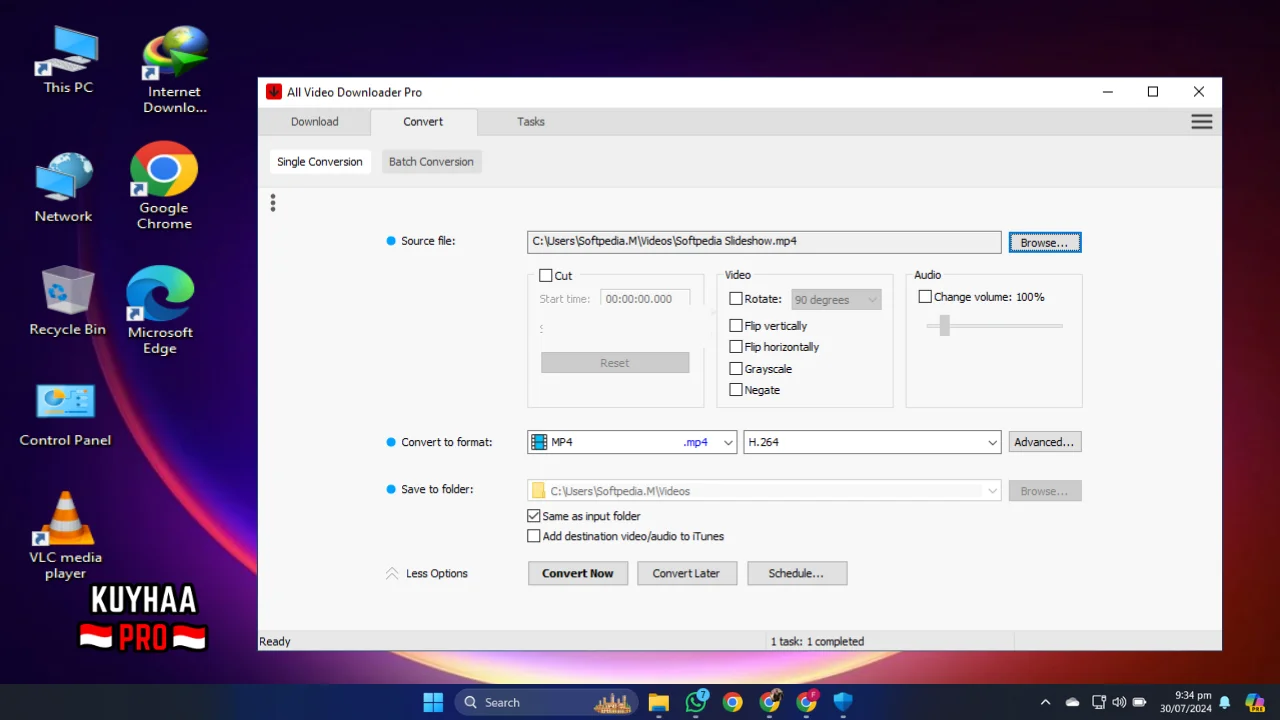Show hidden system tray icons
Screen dimensions: 1280x720
click(1045, 702)
